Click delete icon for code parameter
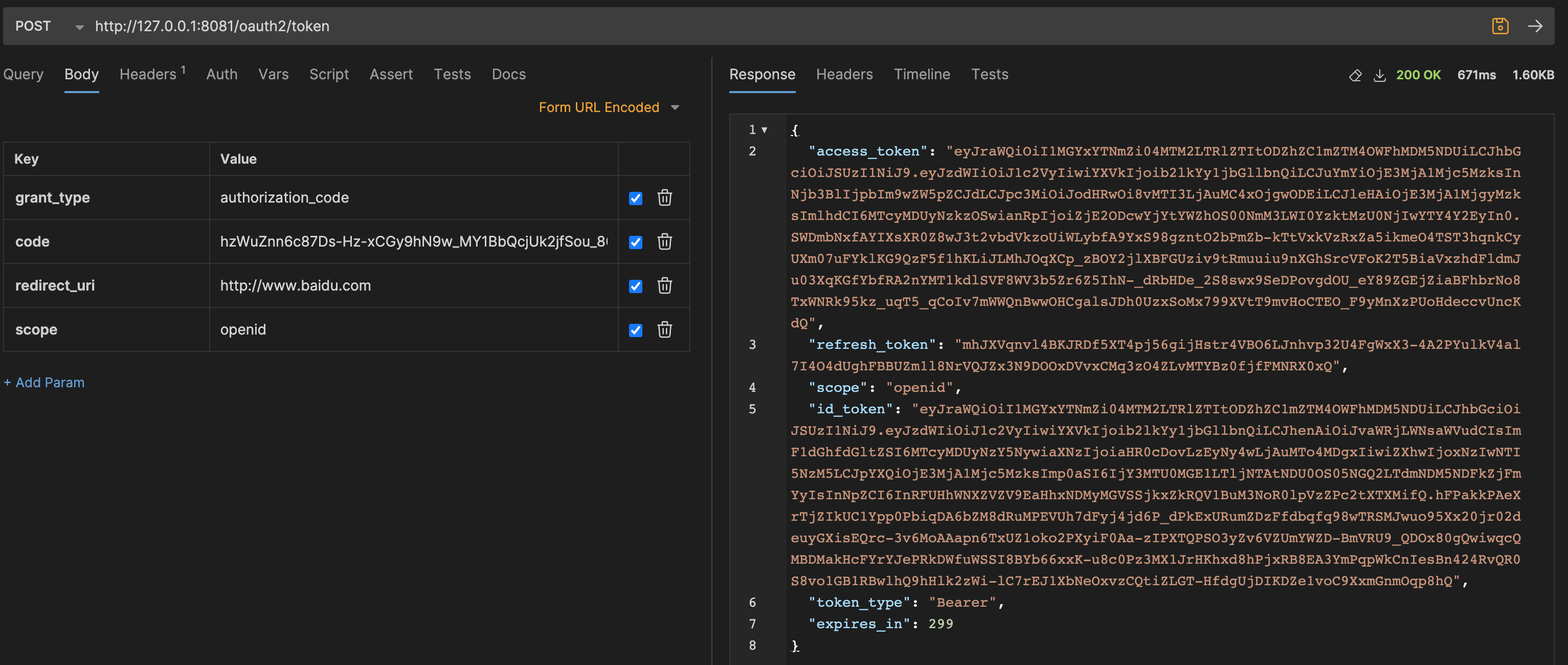This screenshot has height=665, width=1568. coord(664,241)
